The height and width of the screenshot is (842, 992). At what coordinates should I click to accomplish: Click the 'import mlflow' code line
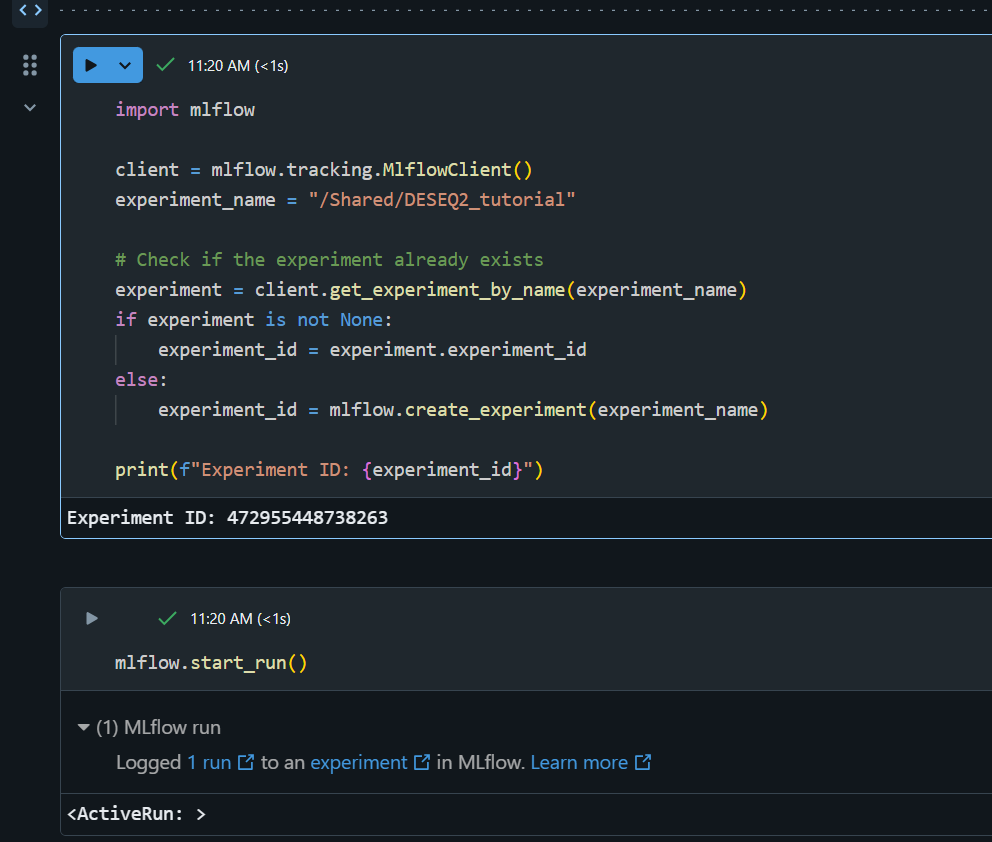[185, 109]
